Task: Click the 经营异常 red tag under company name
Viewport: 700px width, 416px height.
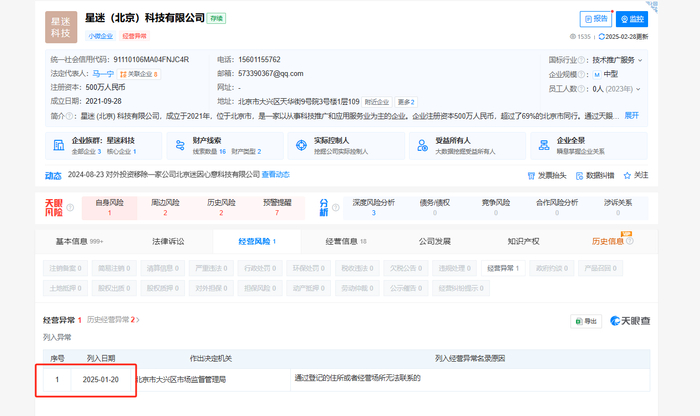Action: click(134, 36)
